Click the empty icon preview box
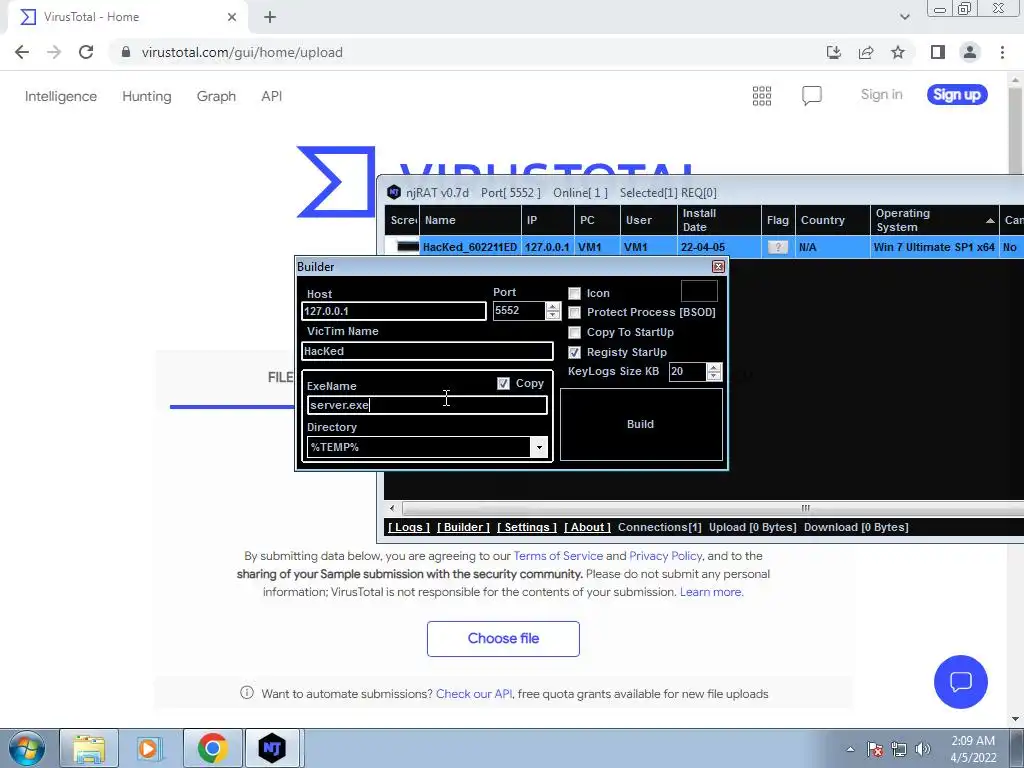The image size is (1024, 768). coord(699,291)
